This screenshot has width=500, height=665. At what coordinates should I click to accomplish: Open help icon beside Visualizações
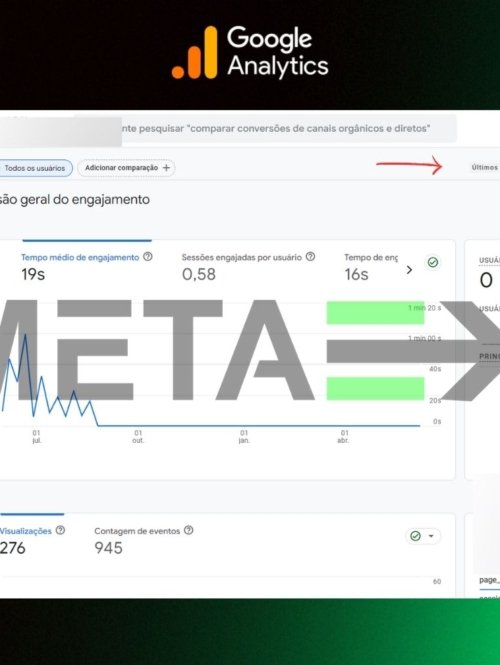click(61, 530)
